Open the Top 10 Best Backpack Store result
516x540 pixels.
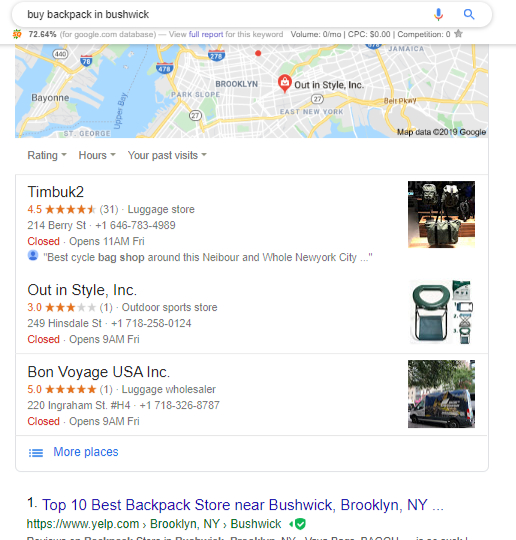(242, 505)
